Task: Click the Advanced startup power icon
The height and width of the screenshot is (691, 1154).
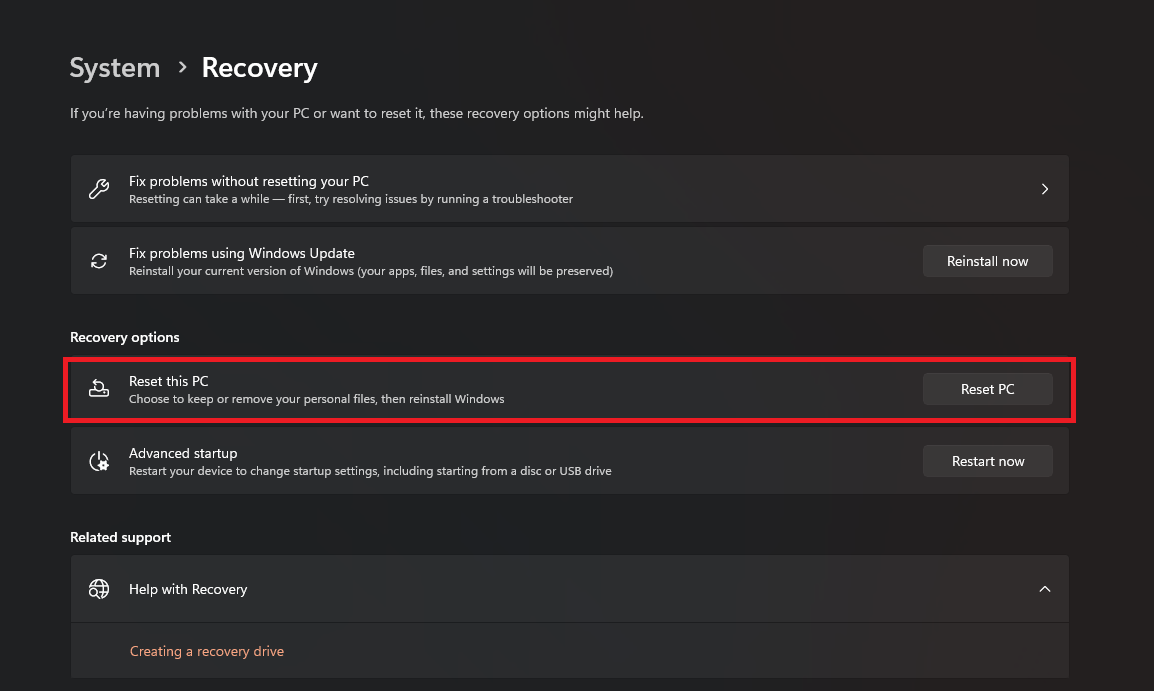Action: coord(99,461)
